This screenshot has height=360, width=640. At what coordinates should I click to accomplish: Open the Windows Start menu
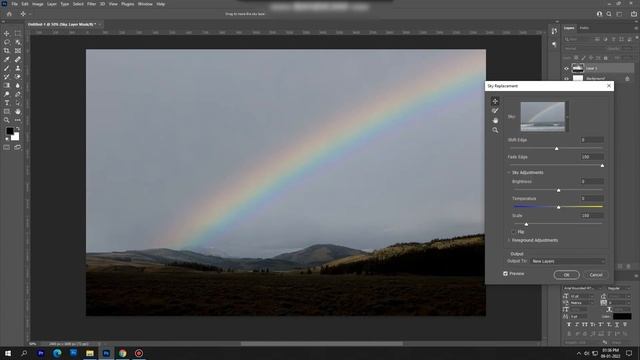coord(8,353)
